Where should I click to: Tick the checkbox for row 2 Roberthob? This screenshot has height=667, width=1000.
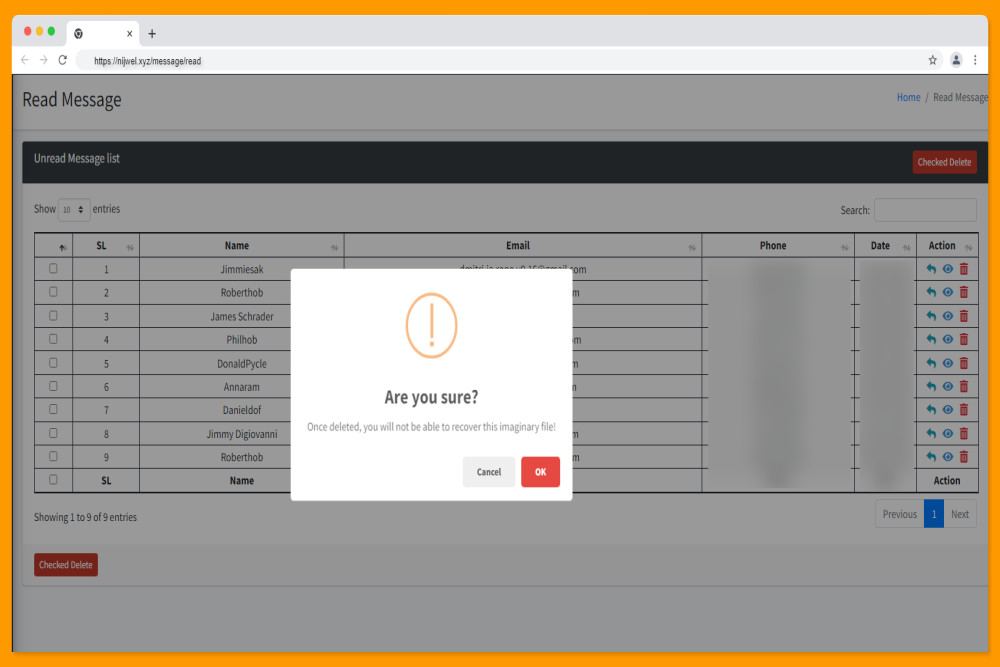pyautogui.click(x=54, y=292)
